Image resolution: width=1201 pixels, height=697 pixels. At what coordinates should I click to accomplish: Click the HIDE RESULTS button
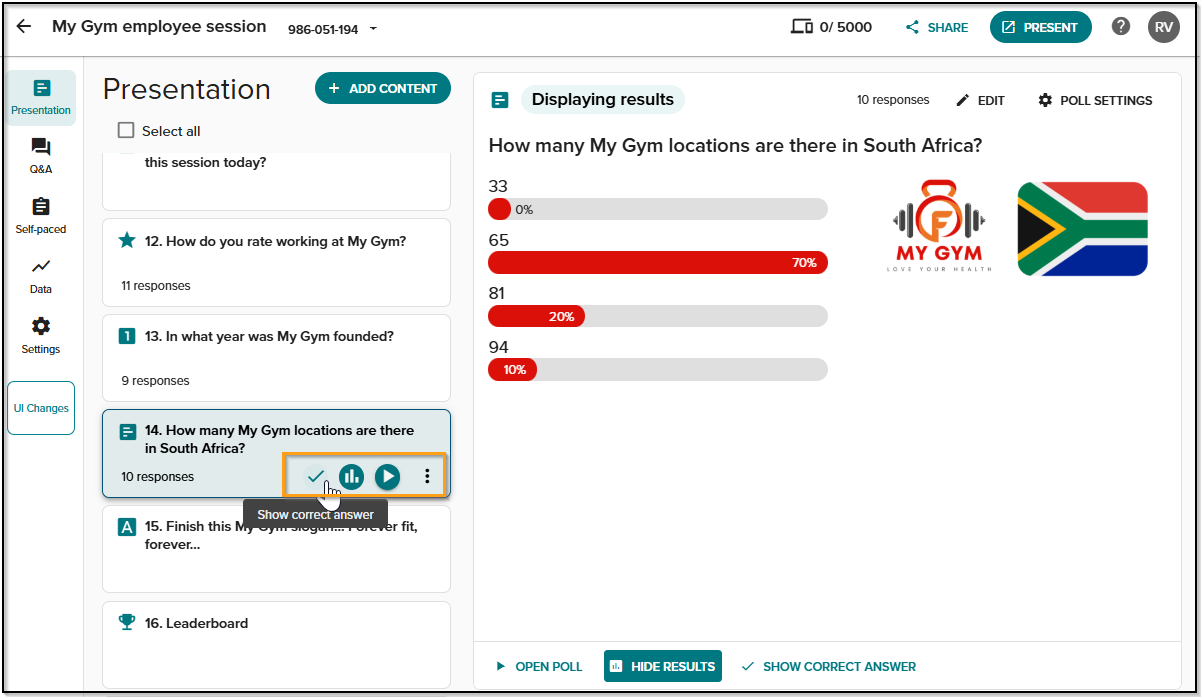(663, 666)
